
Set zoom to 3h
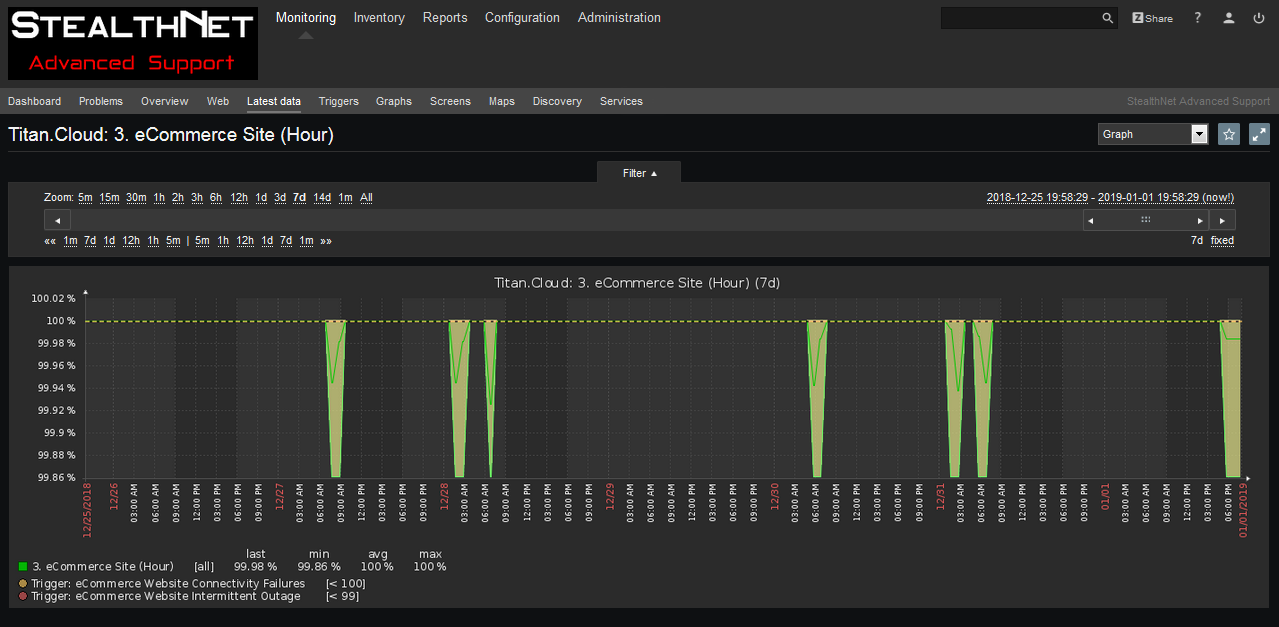(197, 198)
